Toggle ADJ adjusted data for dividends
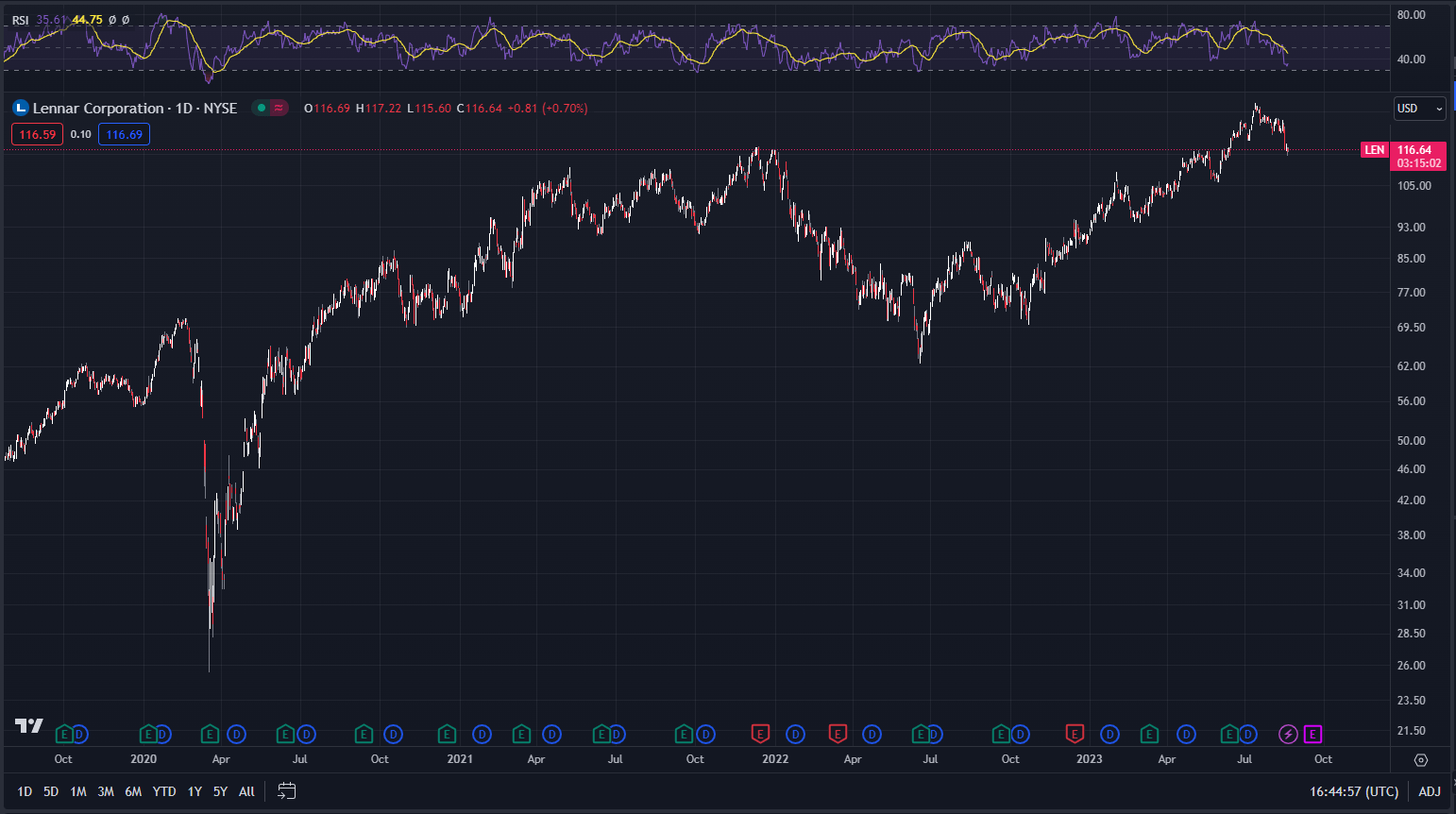1456x814 pixels. pyautogui.click(x=1430, y=791)
